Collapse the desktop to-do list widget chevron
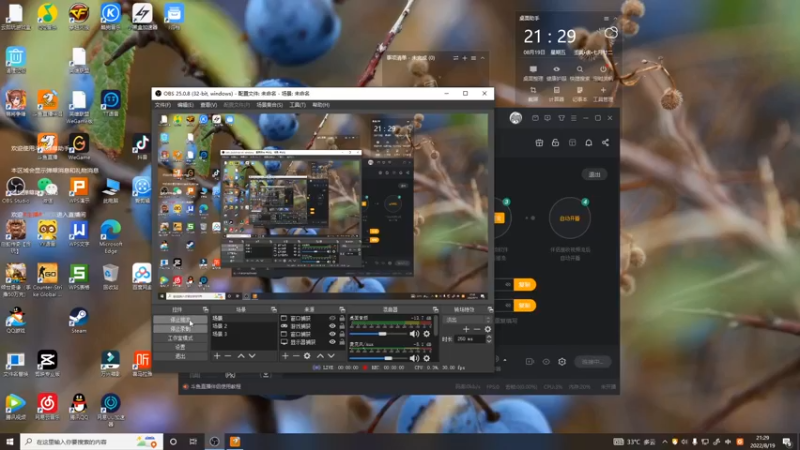Screen dimensions: 800x450 pyautogui.click(x=482, y=58)
